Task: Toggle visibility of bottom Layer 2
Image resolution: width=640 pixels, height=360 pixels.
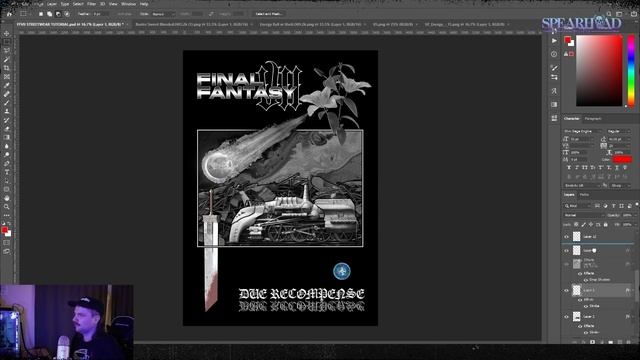Action: [566, 317]
